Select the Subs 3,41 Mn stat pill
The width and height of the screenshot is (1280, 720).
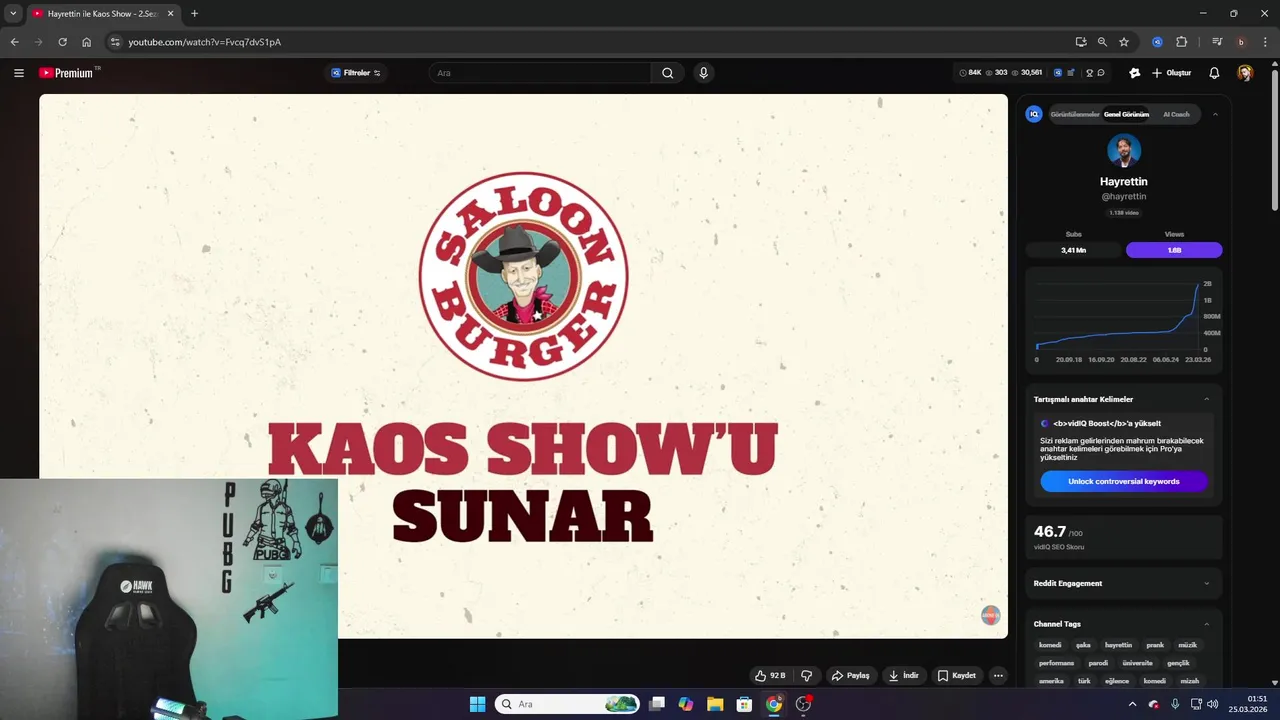click(1074, 250)
